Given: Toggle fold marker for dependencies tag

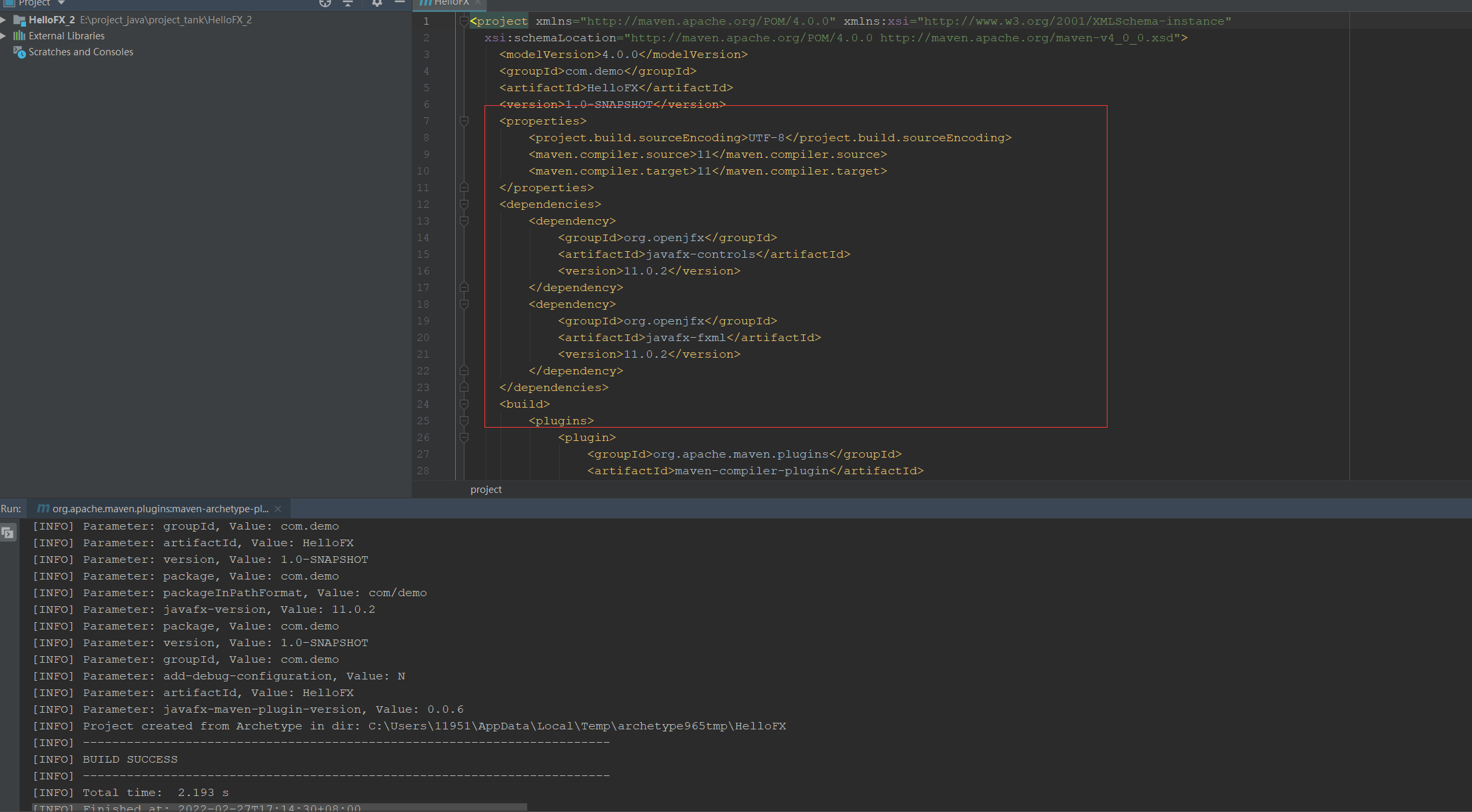Looking at the screenshot, I should click(x=464, y=204).
